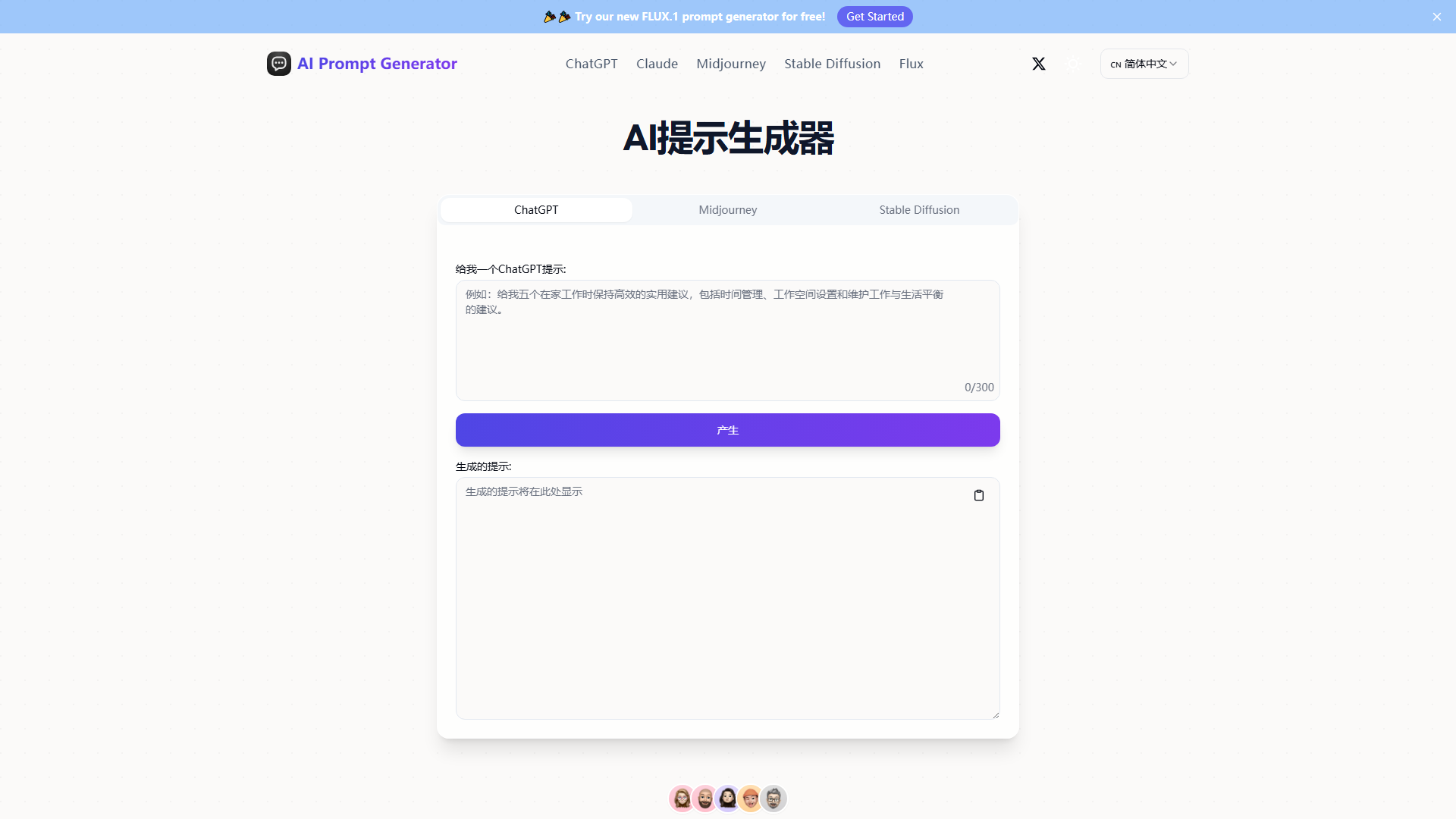
Task: Click the Get Started banner button
Action: click(x=875, y=17)
